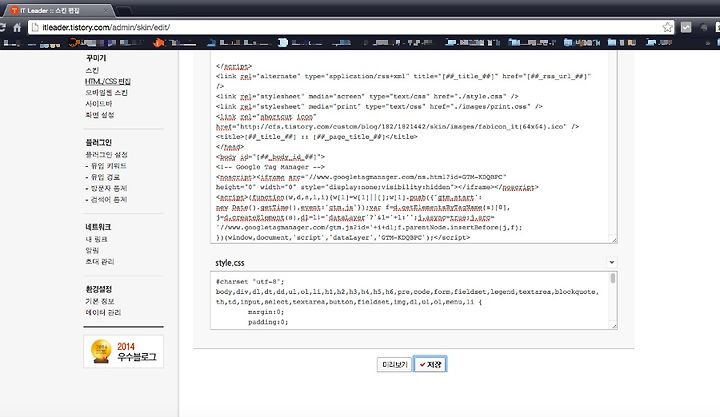Click the 미리보기 preview button
Viewport: 720px width, 417px height.
394,364
